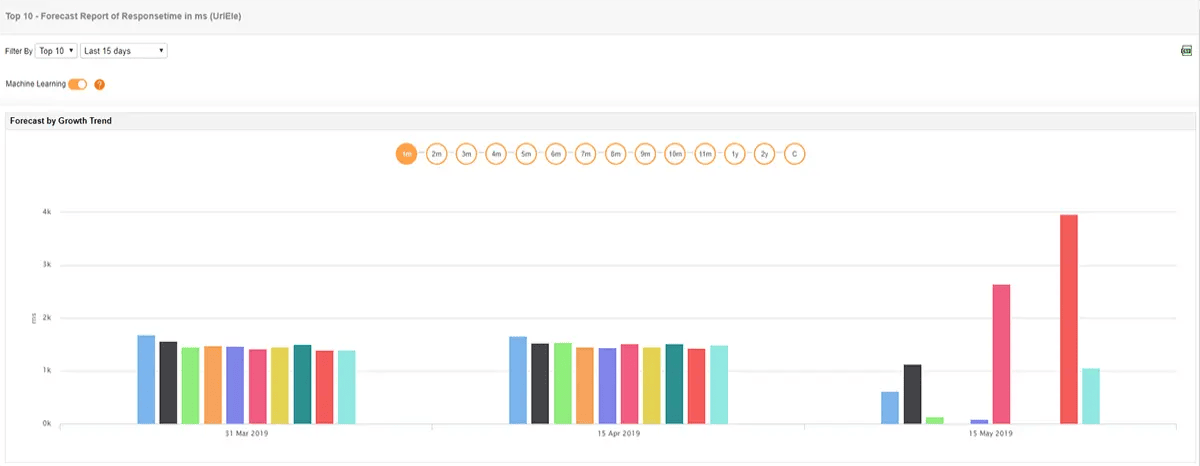
Task: Select the 9m forecast period
Action: 646,154
